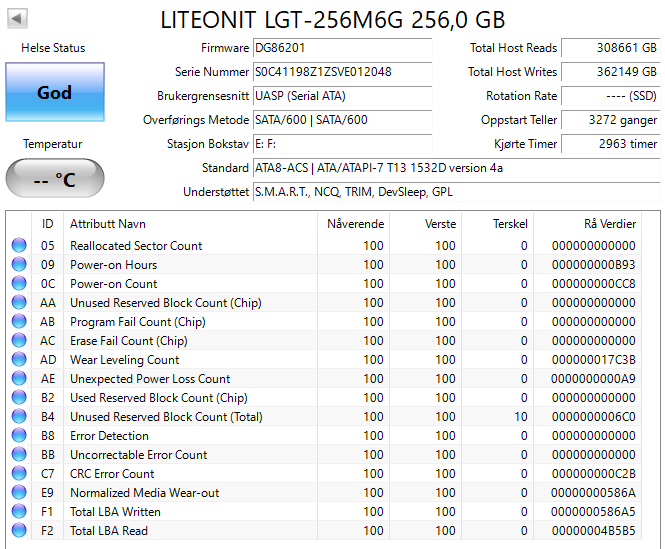Click status circle for Unexpected Power Loss Count
The height and width of the screenshot is (549, 665).
point(19,378)
